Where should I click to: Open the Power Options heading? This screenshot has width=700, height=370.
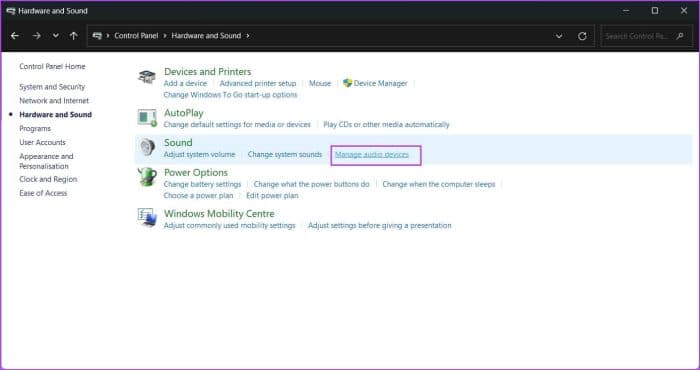coord(196,172)
